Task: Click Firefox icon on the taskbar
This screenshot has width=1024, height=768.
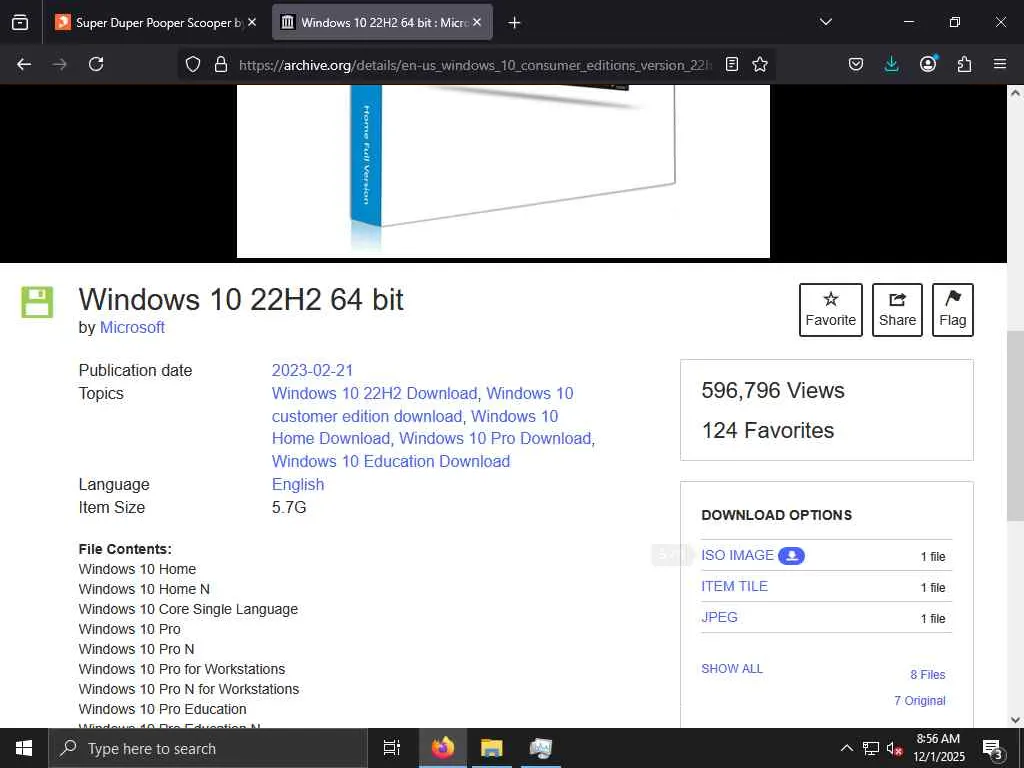Action: tap(443, 748)
